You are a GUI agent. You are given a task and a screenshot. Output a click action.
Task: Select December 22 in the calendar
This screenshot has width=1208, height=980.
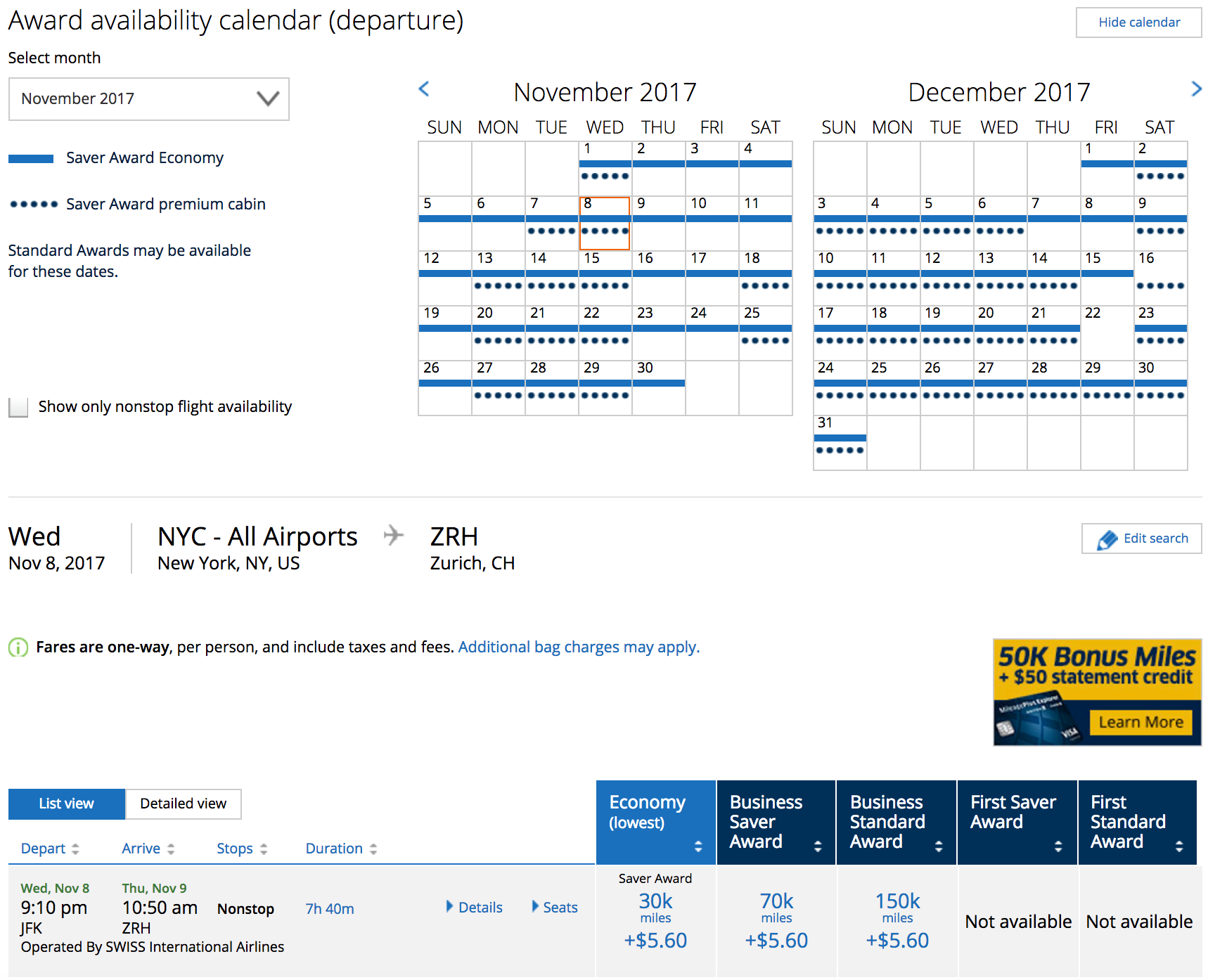pos(1107,333)
